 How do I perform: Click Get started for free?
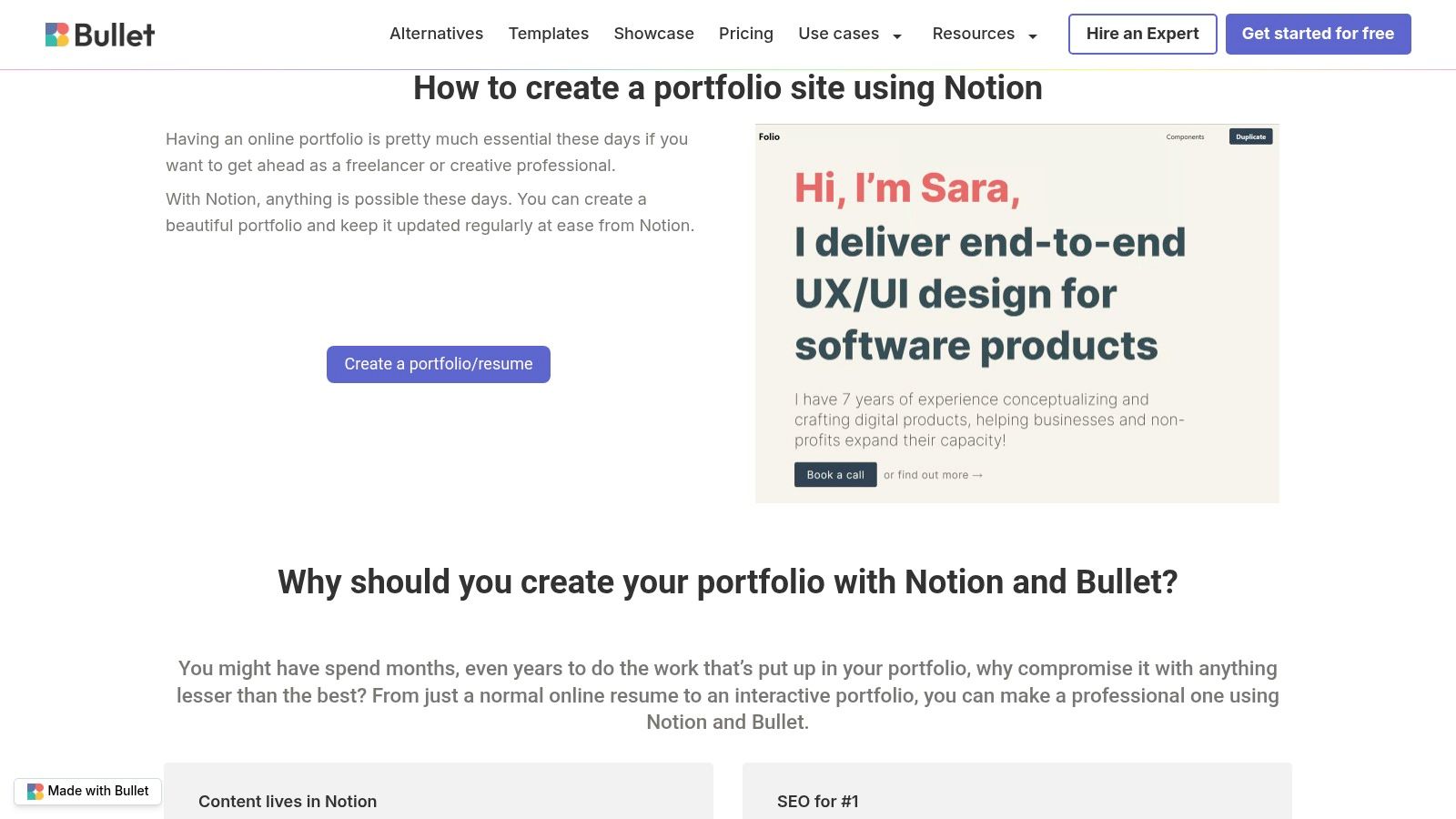coord(1318,34)
